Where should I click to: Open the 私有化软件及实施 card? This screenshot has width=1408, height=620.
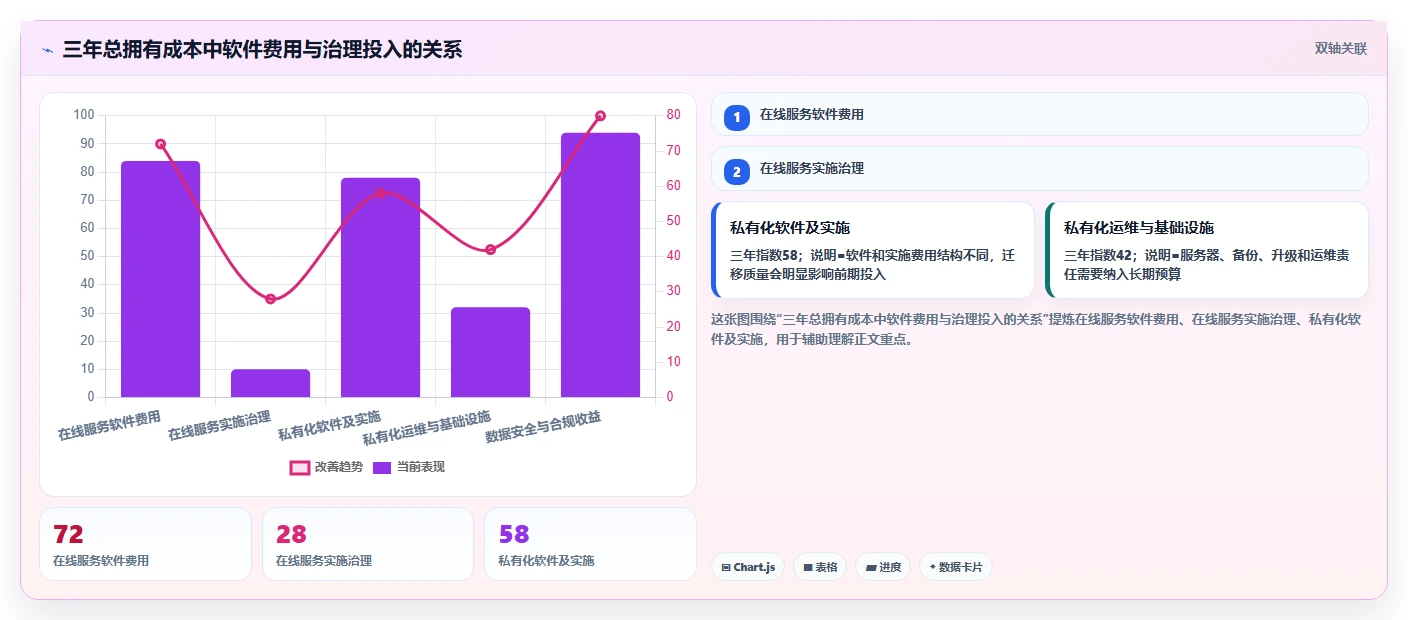click(873, 250)
